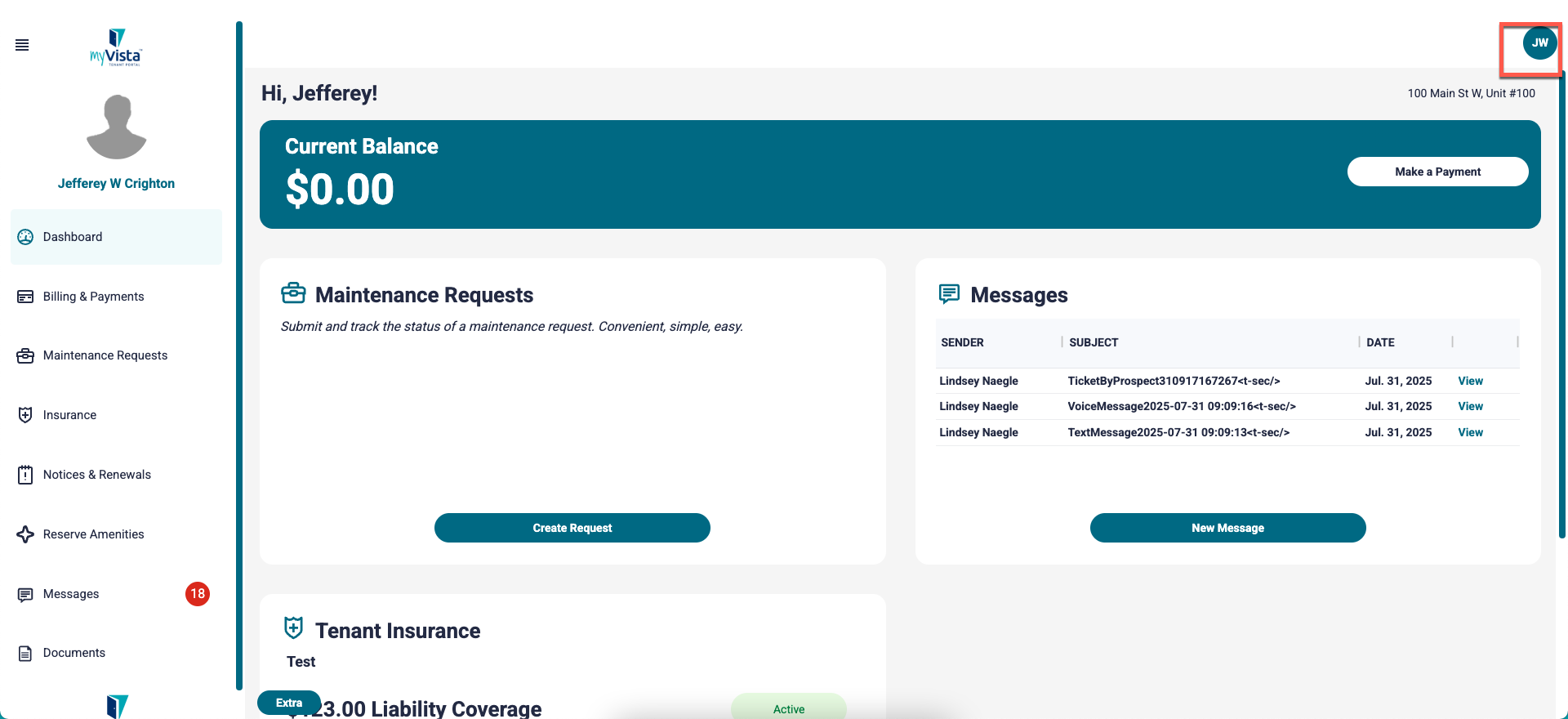Click the 'Hi, Jefferey!' greeting
This screenshot has width=1568, height=719.
point(319,93)
